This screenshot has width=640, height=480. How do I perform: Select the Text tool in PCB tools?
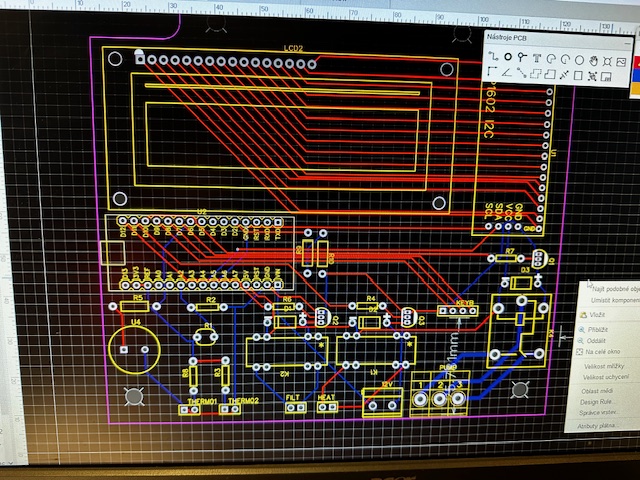point(536,58)
